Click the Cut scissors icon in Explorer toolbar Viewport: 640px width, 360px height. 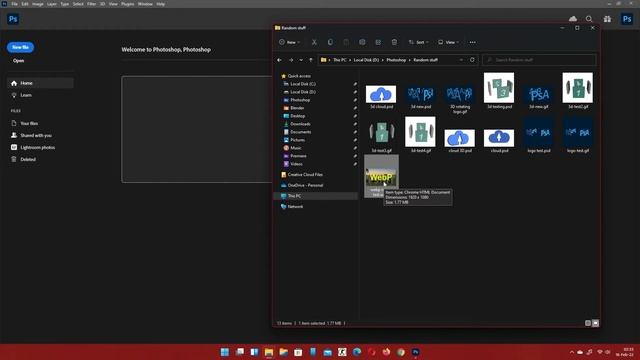[314, 42]
